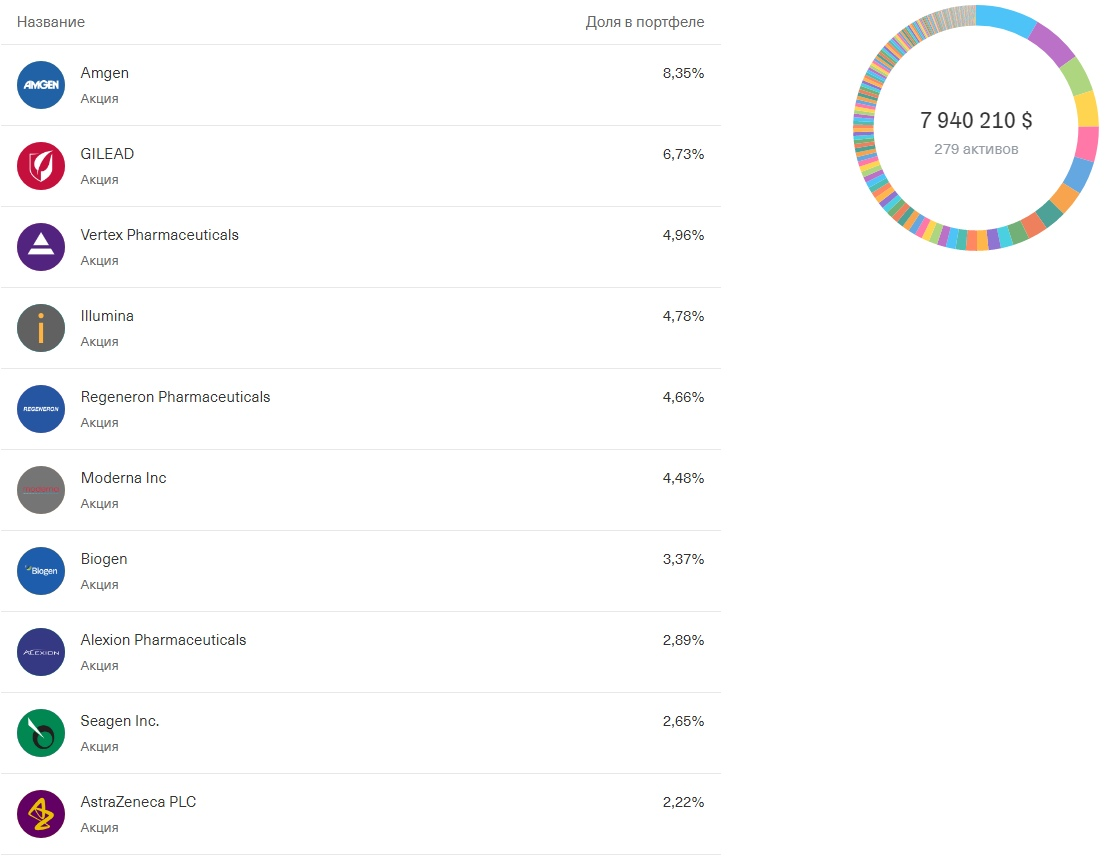Select the Moderna Inc logo icon
Image resolution: width=1105 pixels, height=856 pixels.
[41, 490]
